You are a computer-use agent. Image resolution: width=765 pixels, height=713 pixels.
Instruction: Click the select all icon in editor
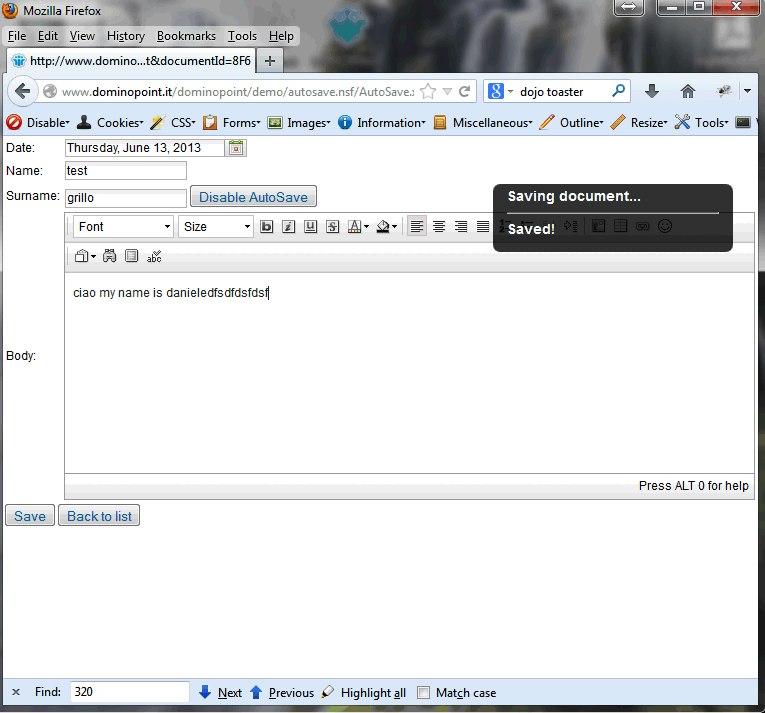point(131,256)
